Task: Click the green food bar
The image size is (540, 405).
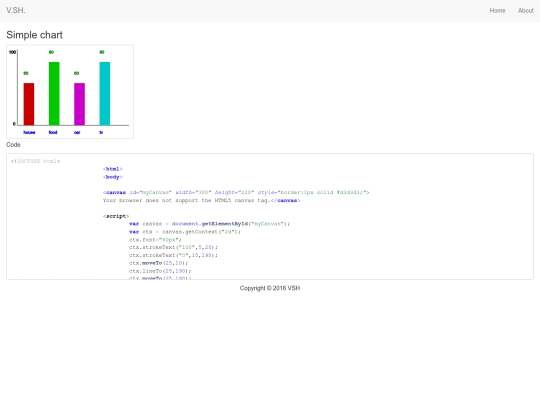Action: pyautogui.click(x=54, y=93)
